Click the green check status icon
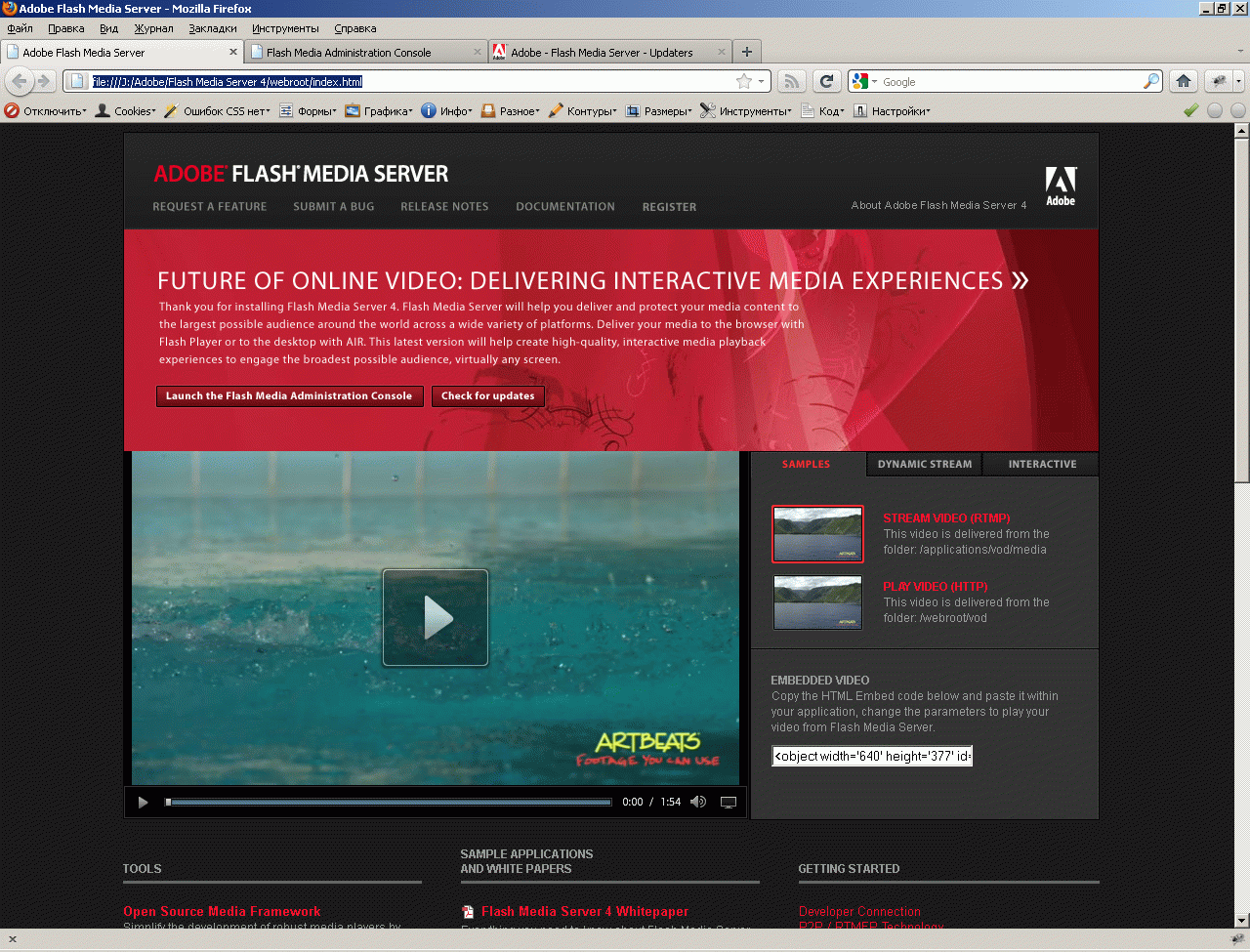Viewport: 1250px width, 952px height. [1190, 110]
